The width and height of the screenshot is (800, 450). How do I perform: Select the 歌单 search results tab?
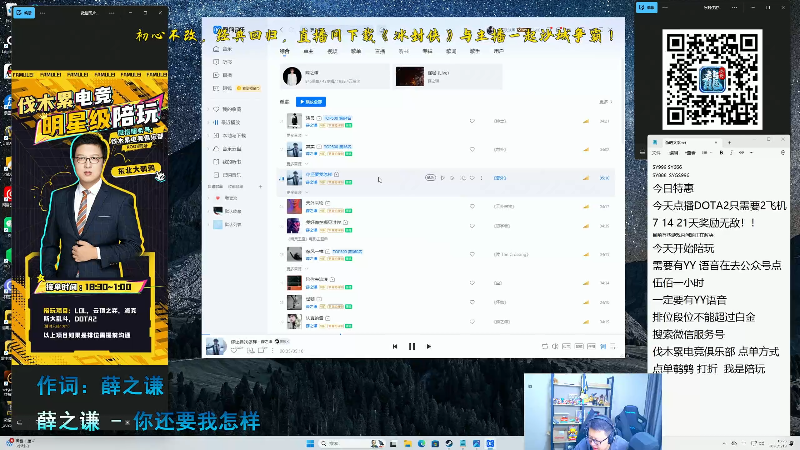[x=356, y=51]
